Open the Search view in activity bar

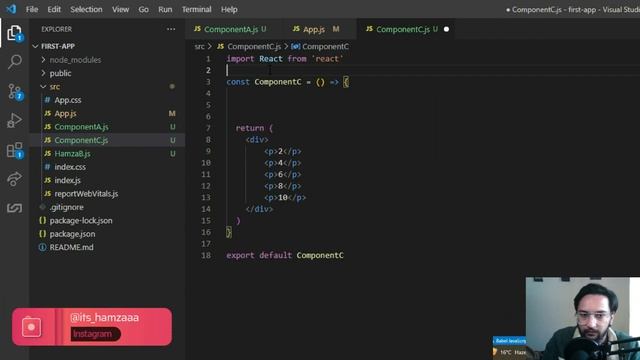point(14,62)
